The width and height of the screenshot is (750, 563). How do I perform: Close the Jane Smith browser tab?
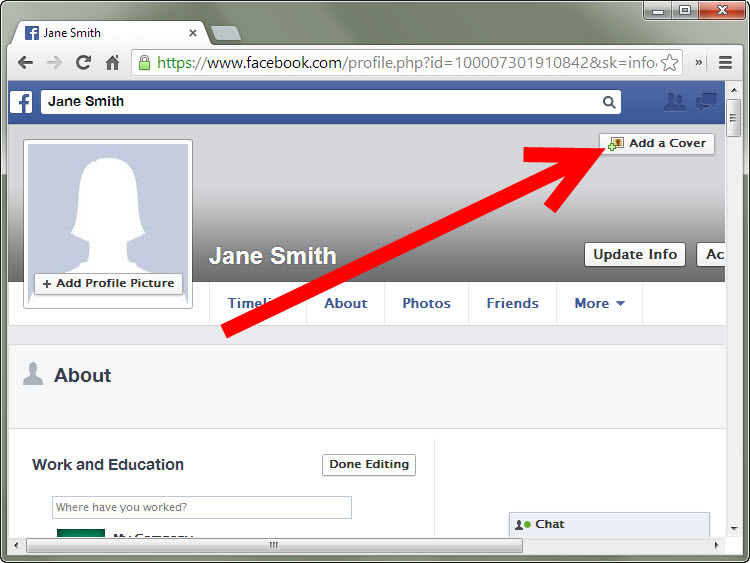point(193,33)
